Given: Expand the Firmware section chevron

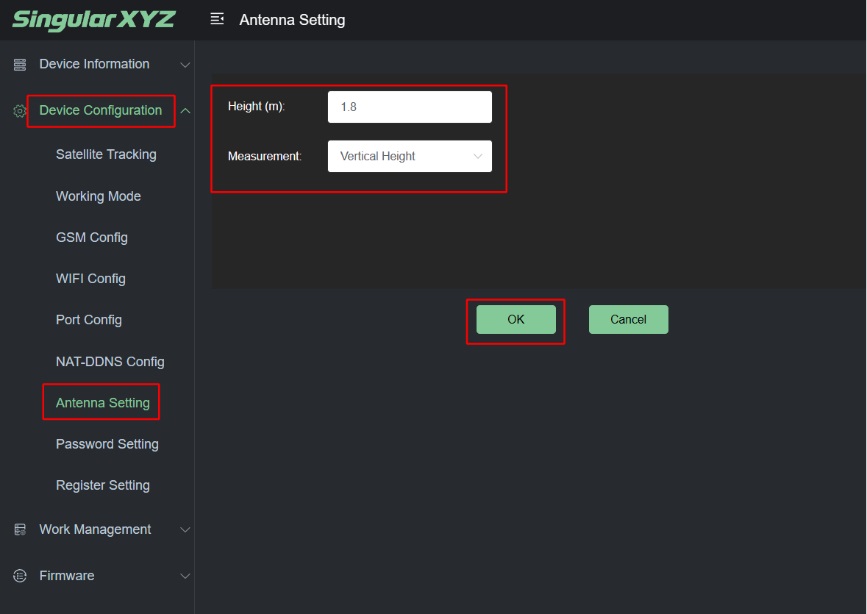Looking at the screenshot, I should [185, 576].
